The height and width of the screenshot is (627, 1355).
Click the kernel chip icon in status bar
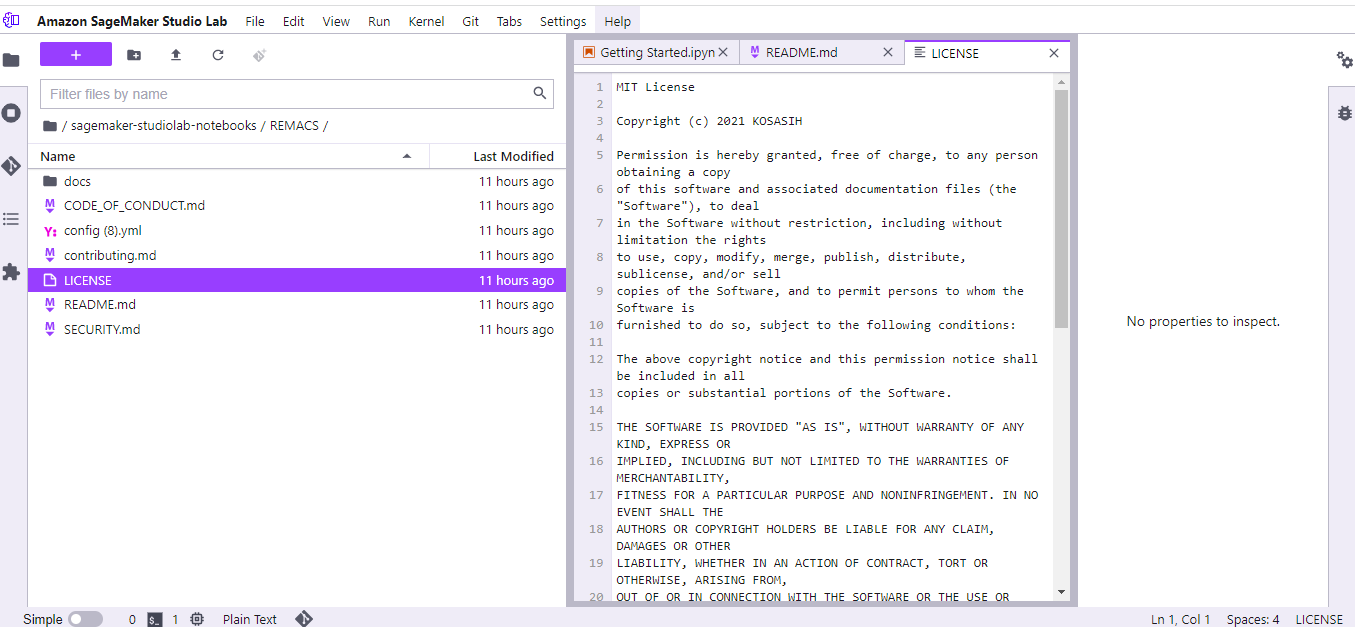[198, 619]
